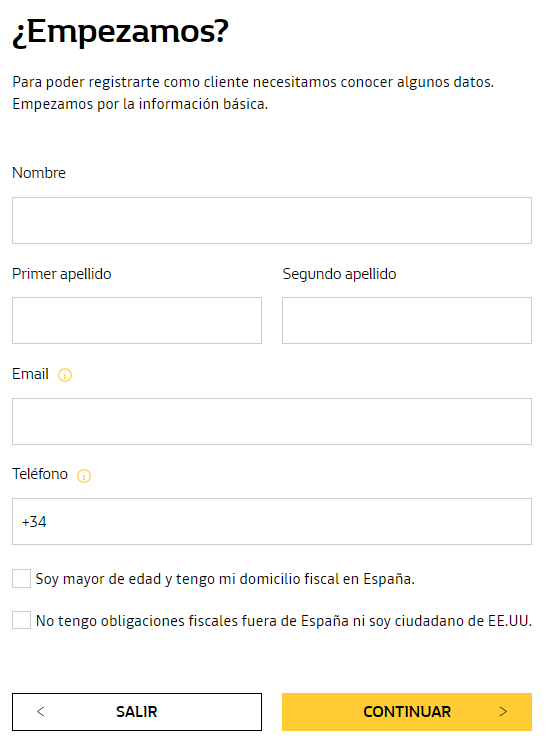Click the SALIR button text
547x751 pixels.
tap(137, 712)
